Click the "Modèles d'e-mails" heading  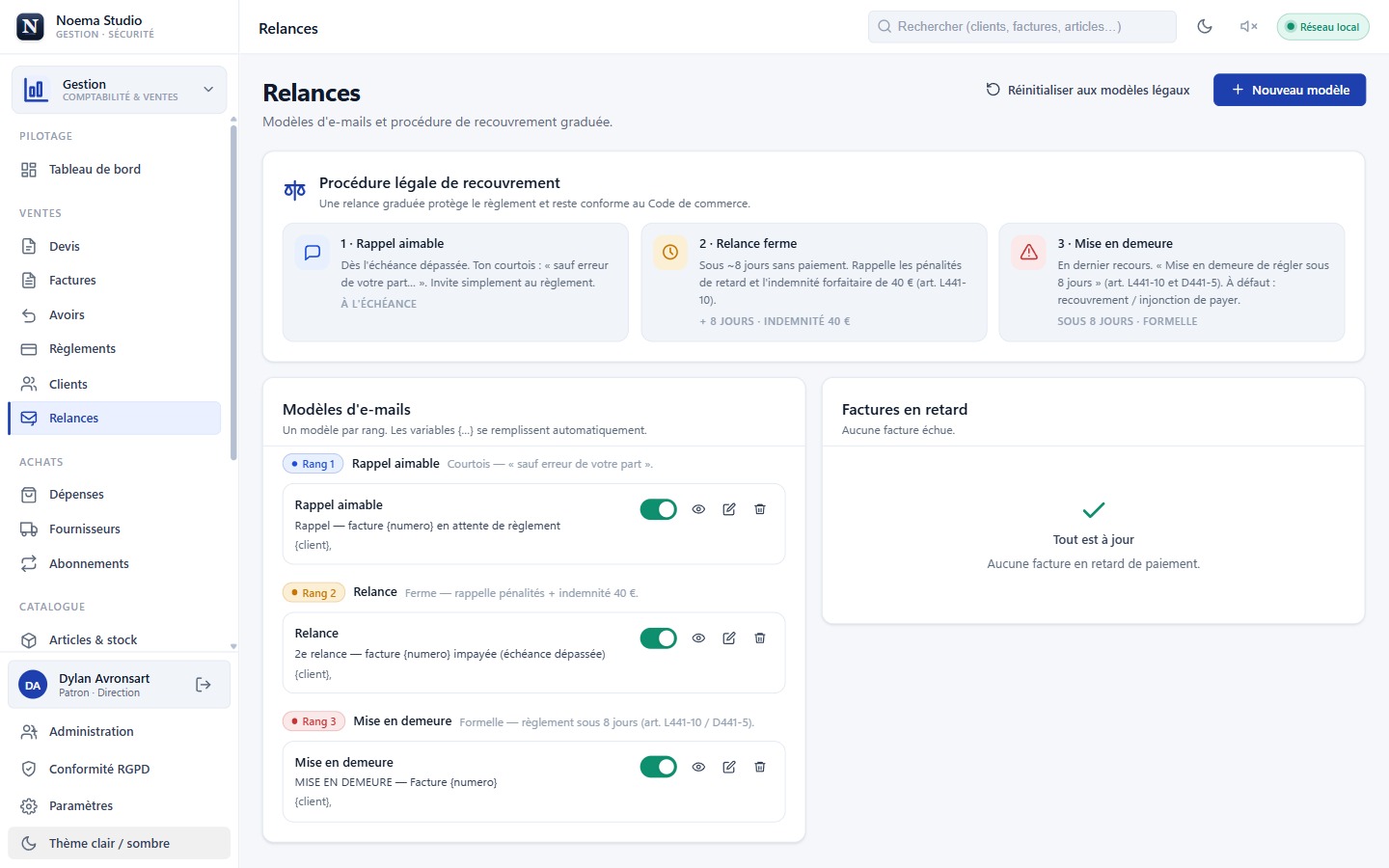click(346, 410)
